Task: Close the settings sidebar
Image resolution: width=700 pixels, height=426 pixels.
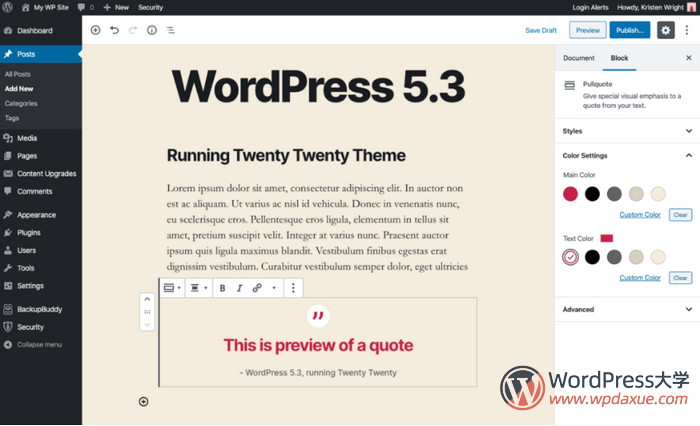Action: [689, 58]
